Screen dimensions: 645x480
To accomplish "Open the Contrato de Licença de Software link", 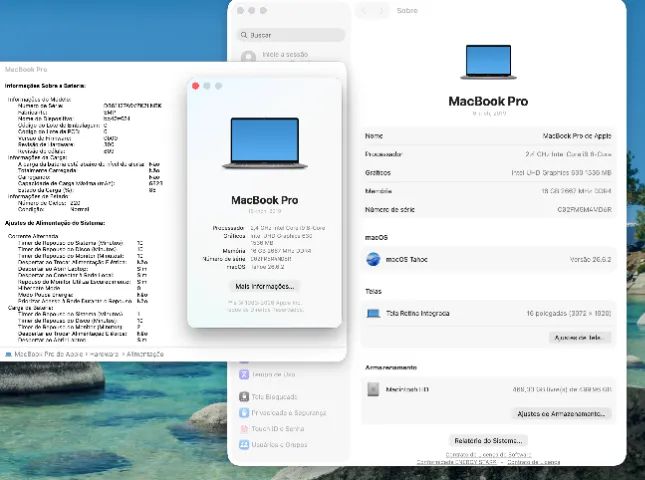I will (488, 454).
